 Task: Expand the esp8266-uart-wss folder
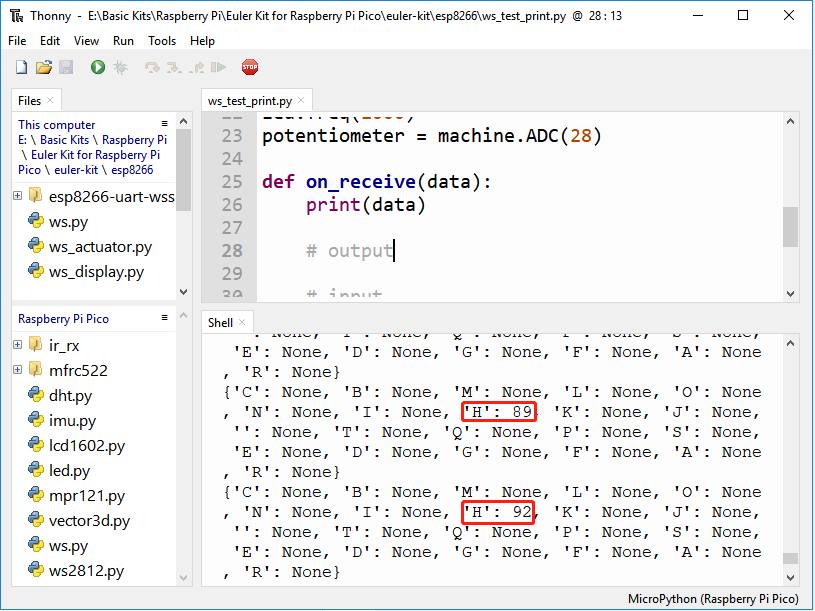point(18,196)
